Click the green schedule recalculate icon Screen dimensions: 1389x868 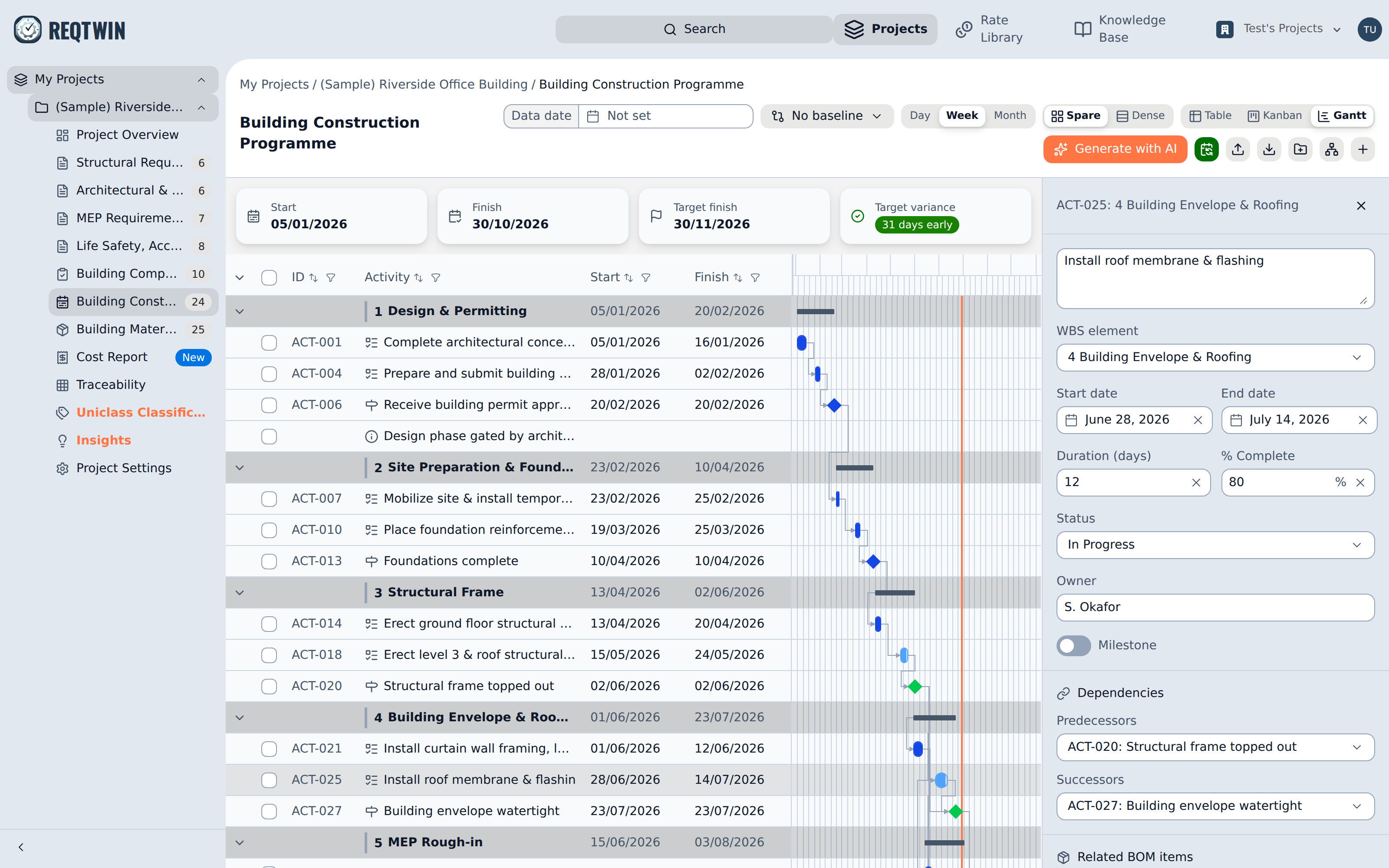tap(1206, 150)
